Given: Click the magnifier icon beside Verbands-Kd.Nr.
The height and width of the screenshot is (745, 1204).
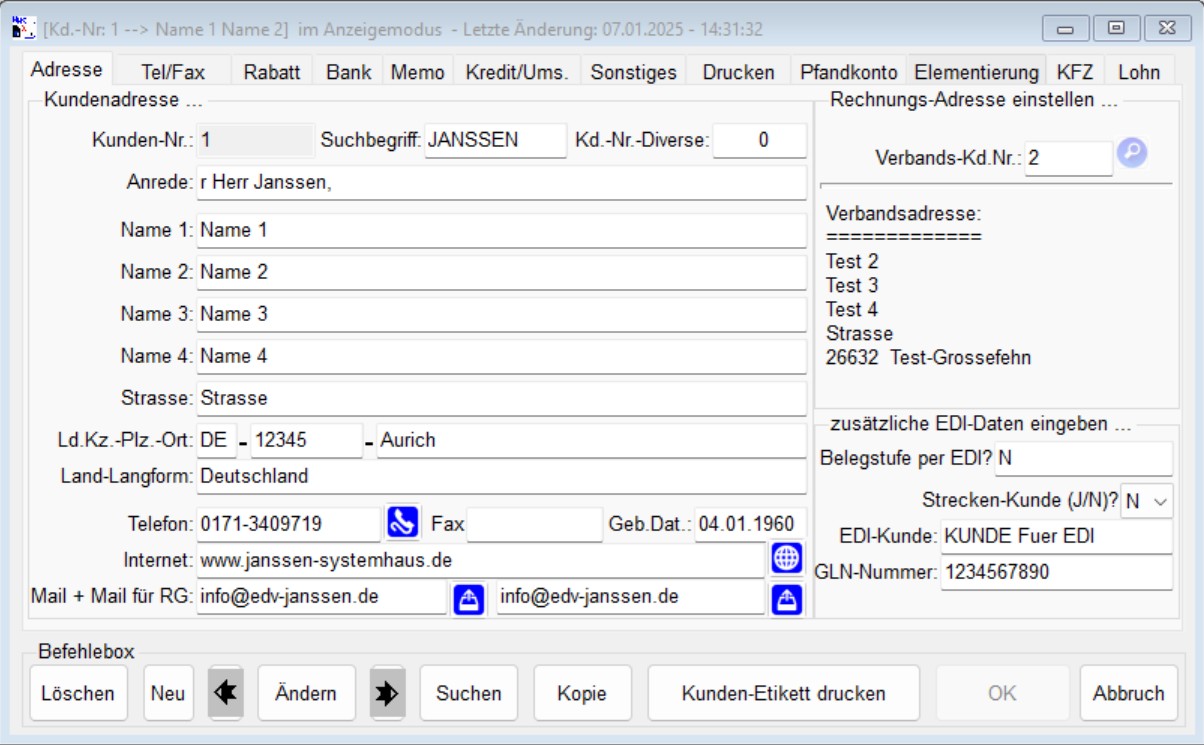Looking at the screenshot, I should (x=1132, y=154).
